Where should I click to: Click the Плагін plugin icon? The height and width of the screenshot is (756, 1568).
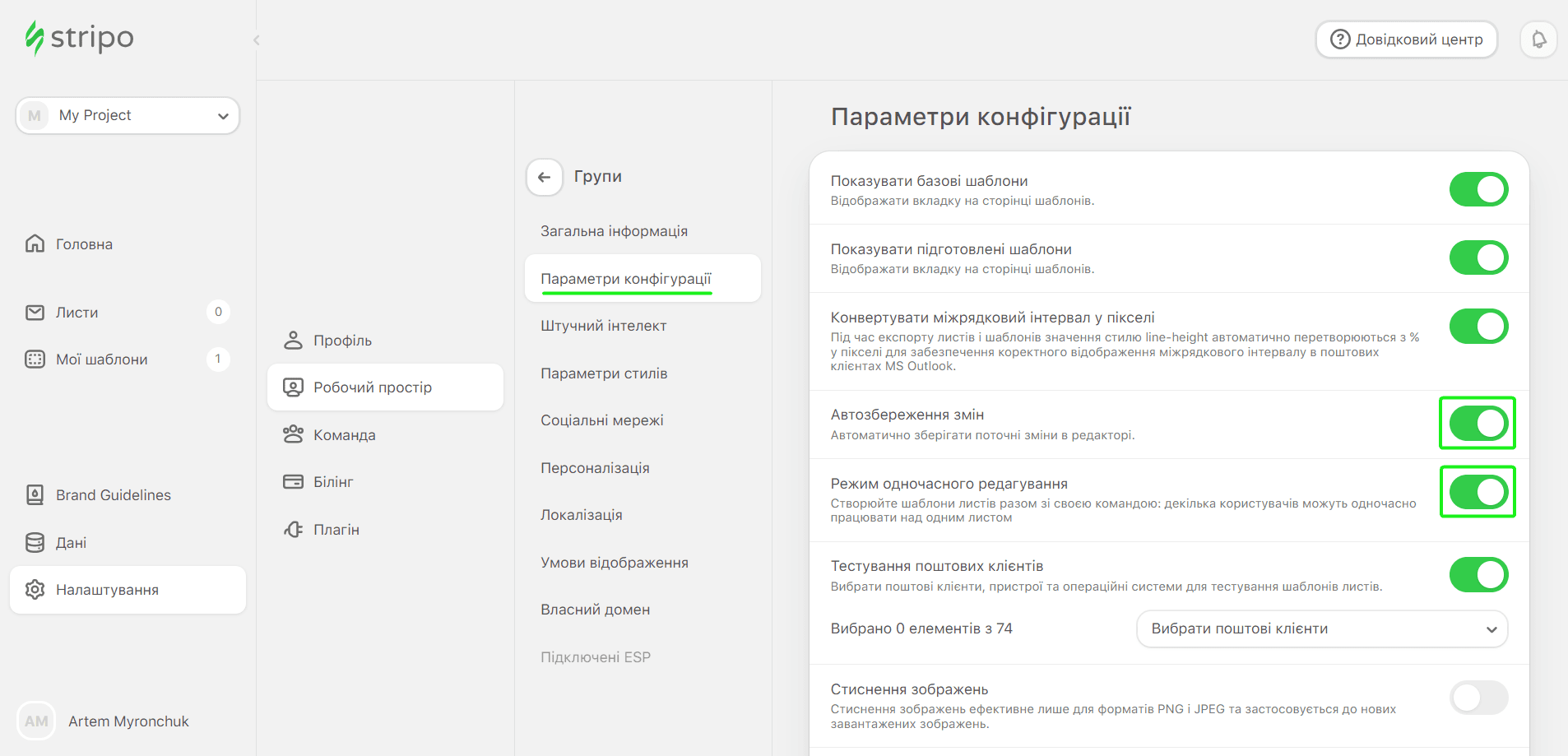point(293,530)
